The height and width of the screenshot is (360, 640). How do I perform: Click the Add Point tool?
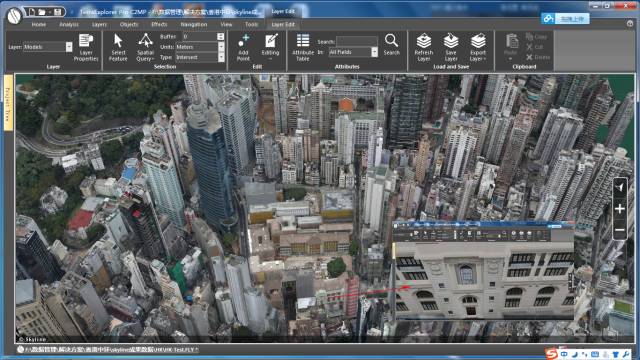(243, 48)
